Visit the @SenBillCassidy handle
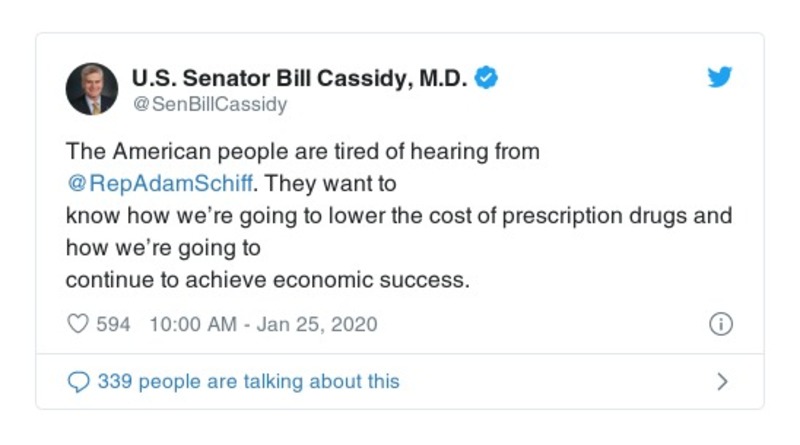Viewport: 800px width, 445px height. 208,104
